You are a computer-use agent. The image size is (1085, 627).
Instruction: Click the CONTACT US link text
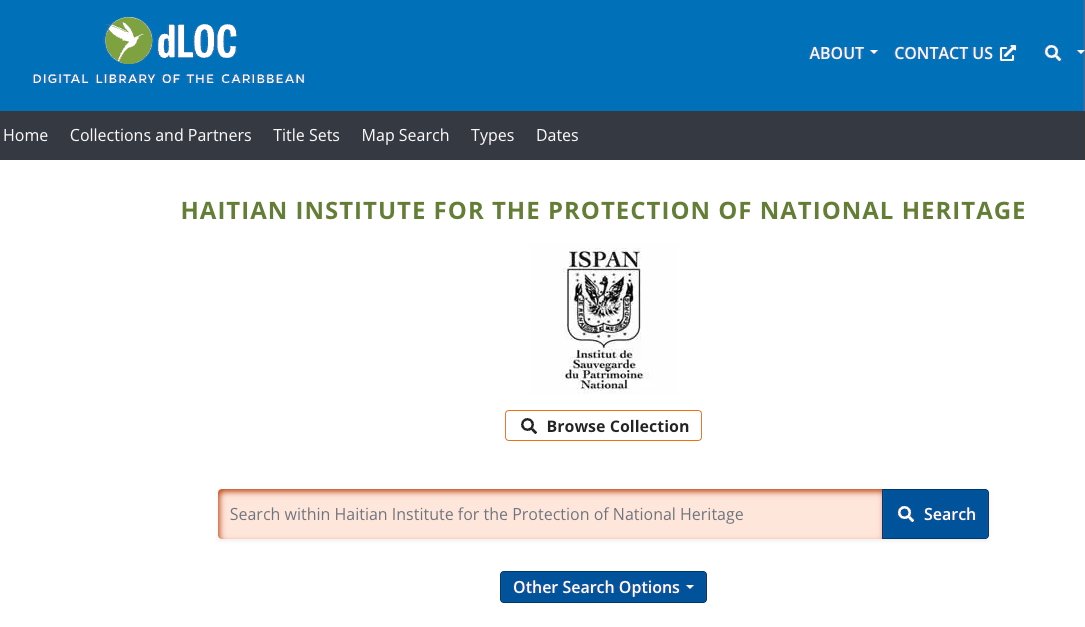coord(943,54)
